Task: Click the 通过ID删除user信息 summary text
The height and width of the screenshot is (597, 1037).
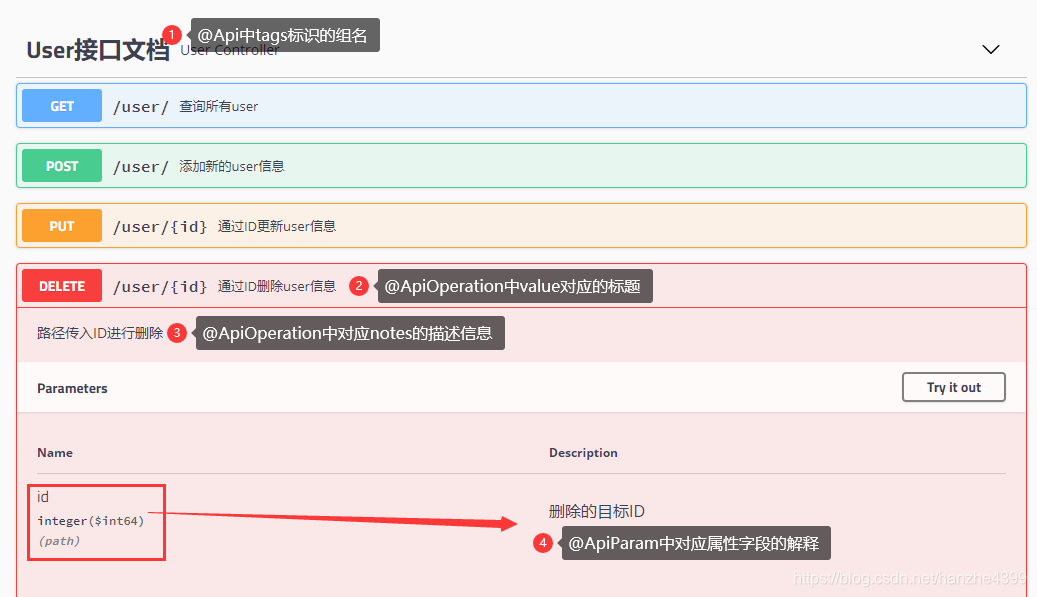Action: [x=276, y=286]
